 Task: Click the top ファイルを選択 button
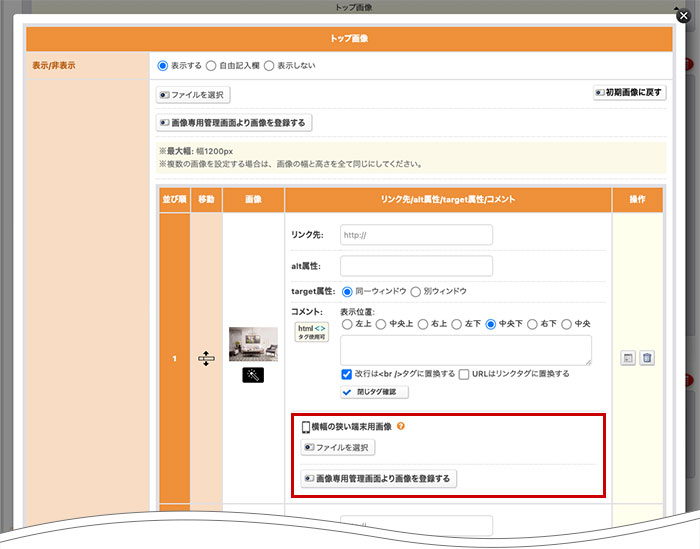tap(194, 95)
